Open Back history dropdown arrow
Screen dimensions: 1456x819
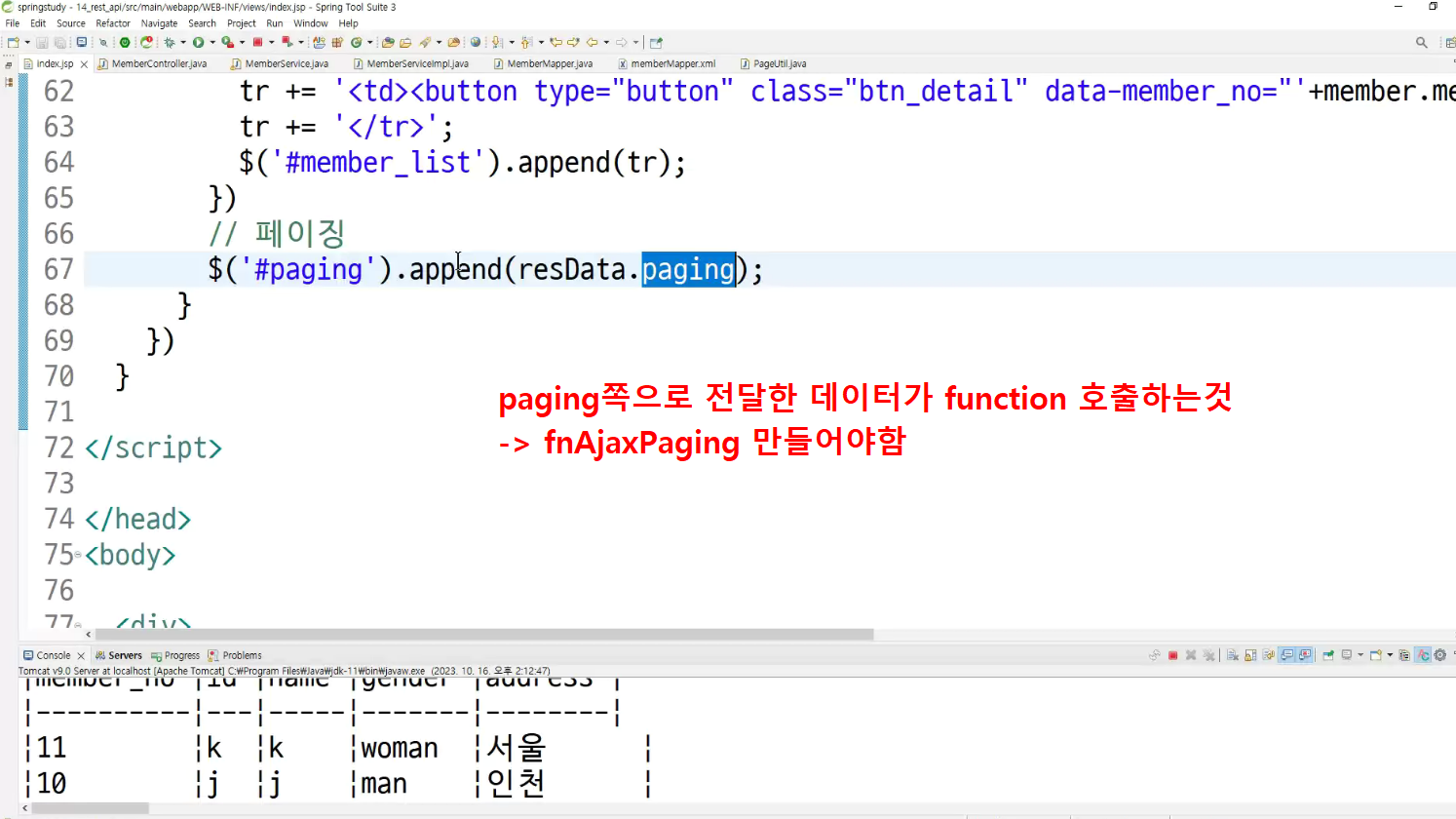(x=606, y=43)
